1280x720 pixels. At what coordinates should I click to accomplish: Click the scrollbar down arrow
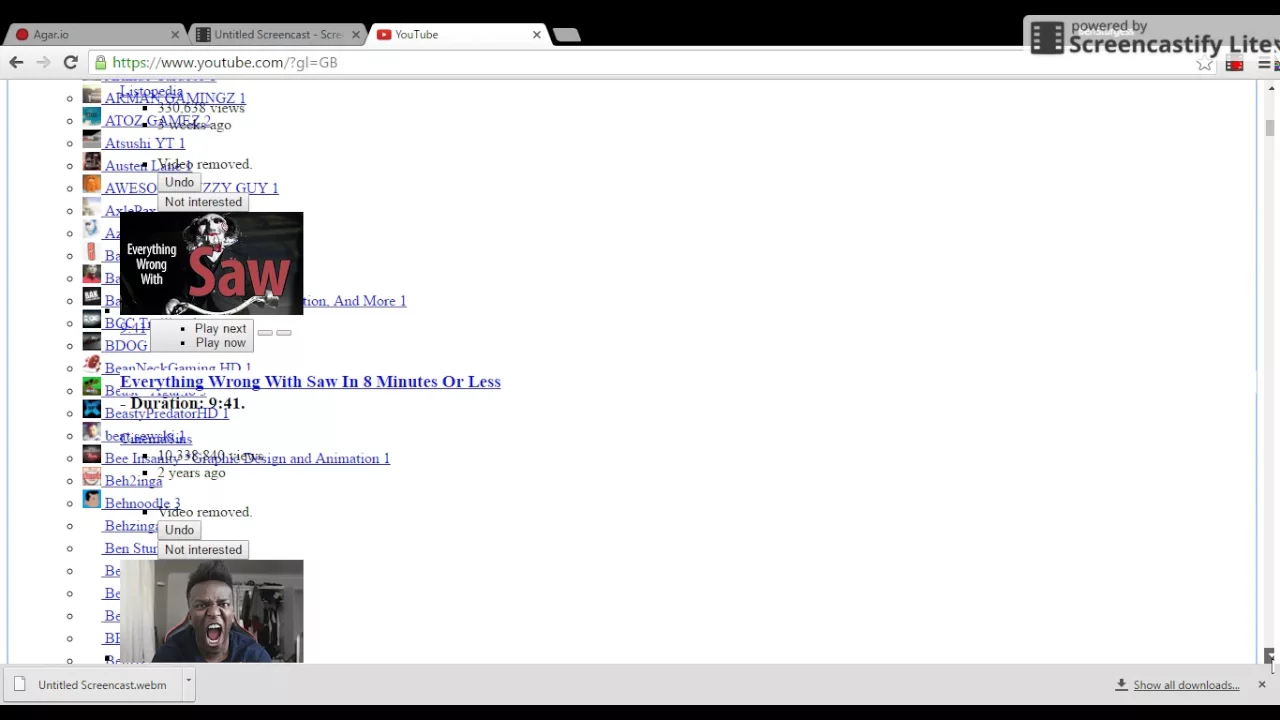(x=1269, y=655)
